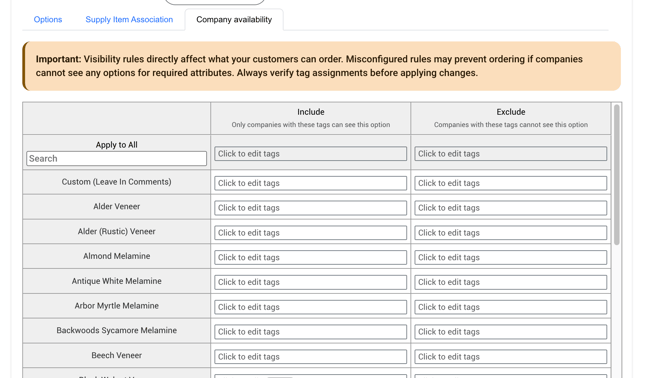Click the 'Include' column header
670x378 pixels.
[x=311, y=112]
